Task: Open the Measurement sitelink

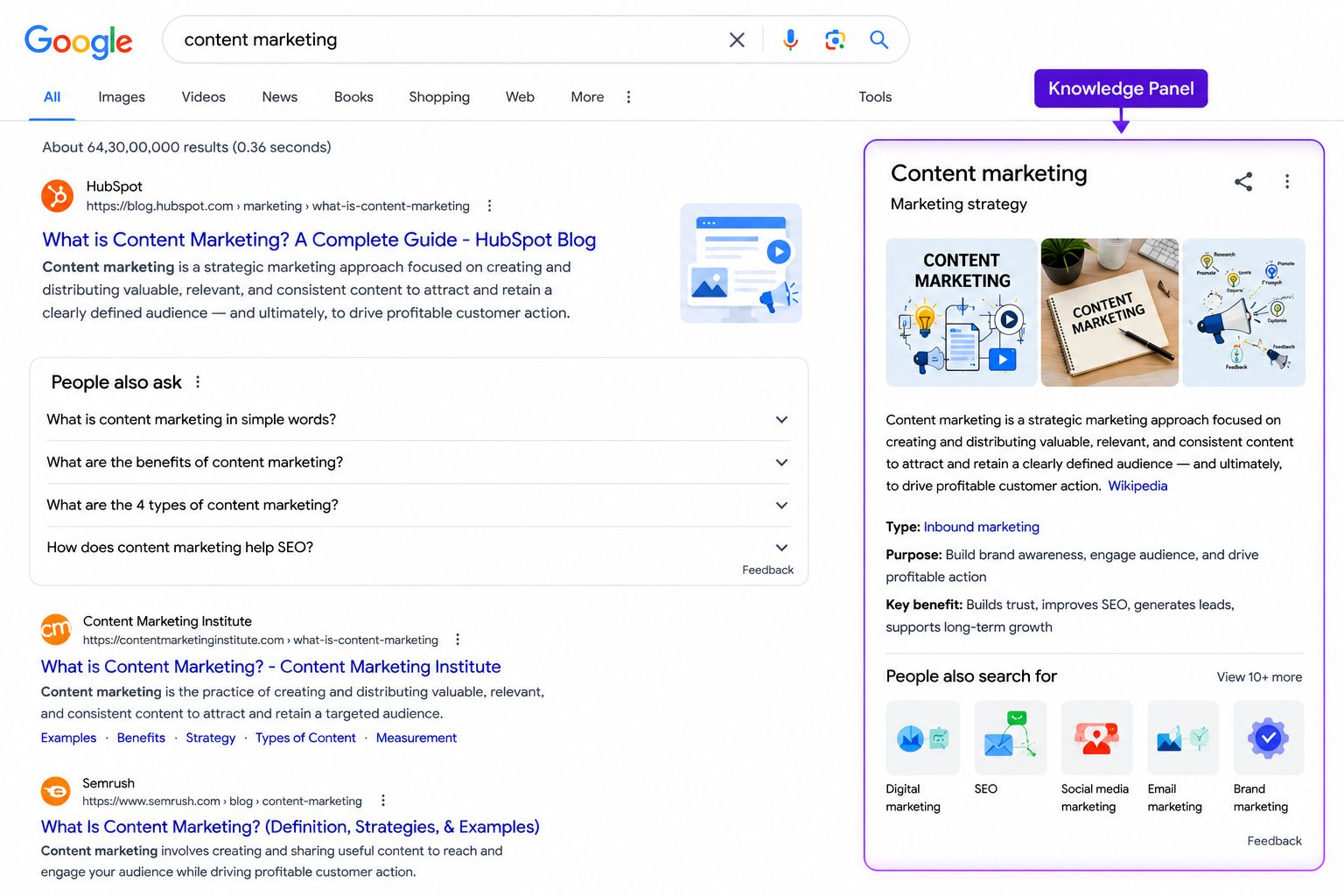Action: (x=416, y=738)
